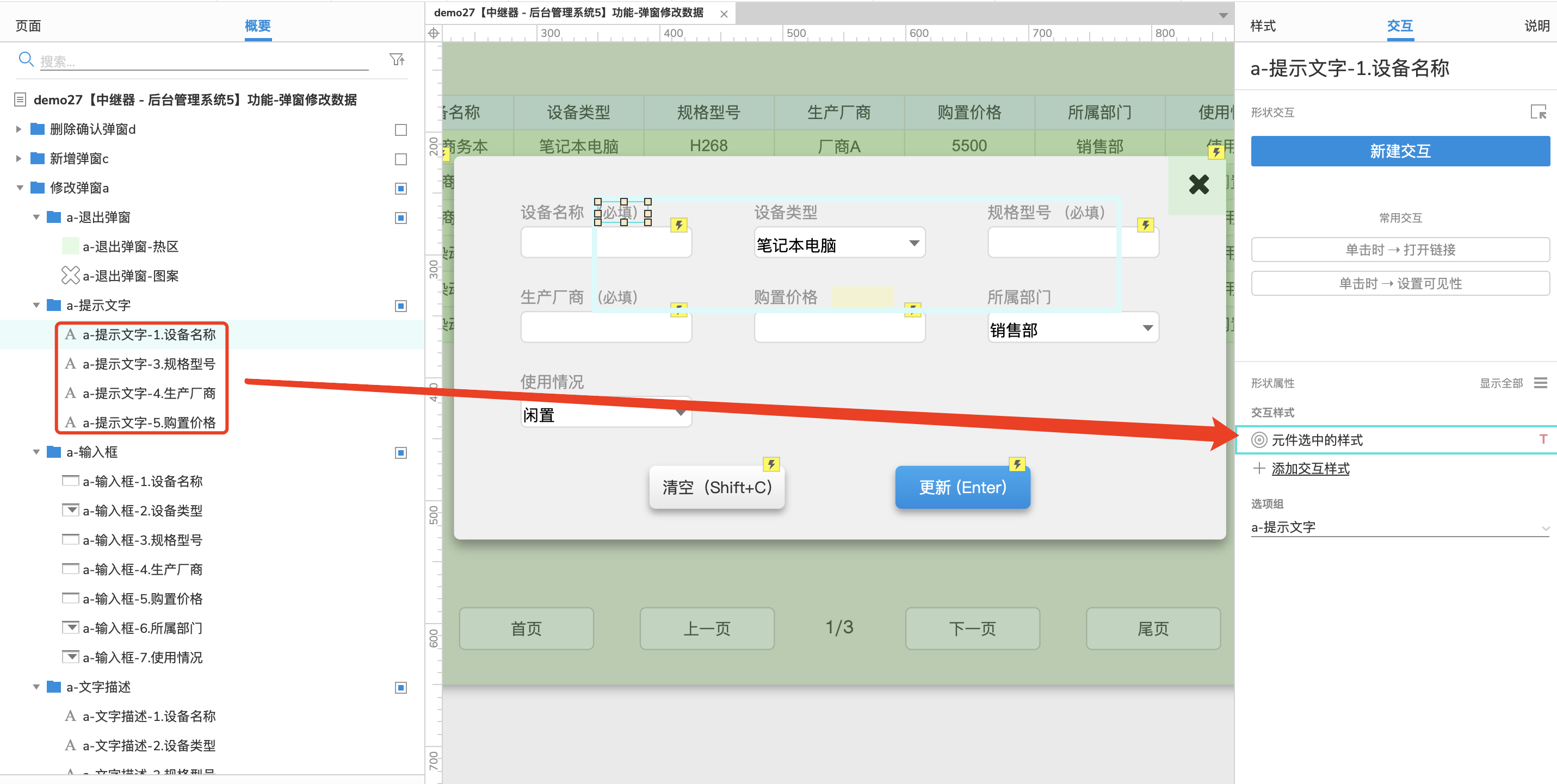Click the 下一页 pagination button

[x=972, y=628]
